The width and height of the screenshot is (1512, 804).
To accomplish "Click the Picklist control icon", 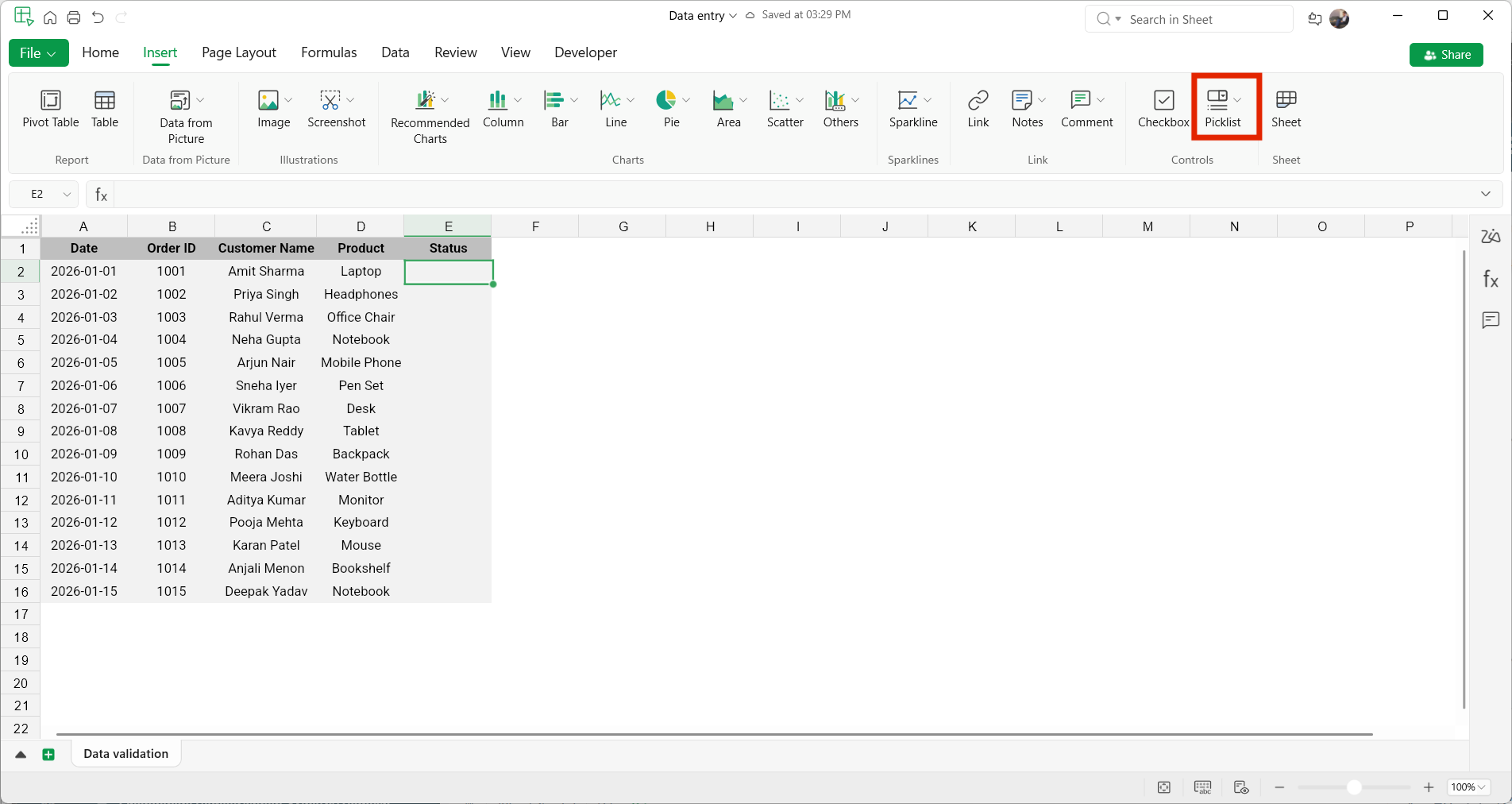I will [1217, 100].
